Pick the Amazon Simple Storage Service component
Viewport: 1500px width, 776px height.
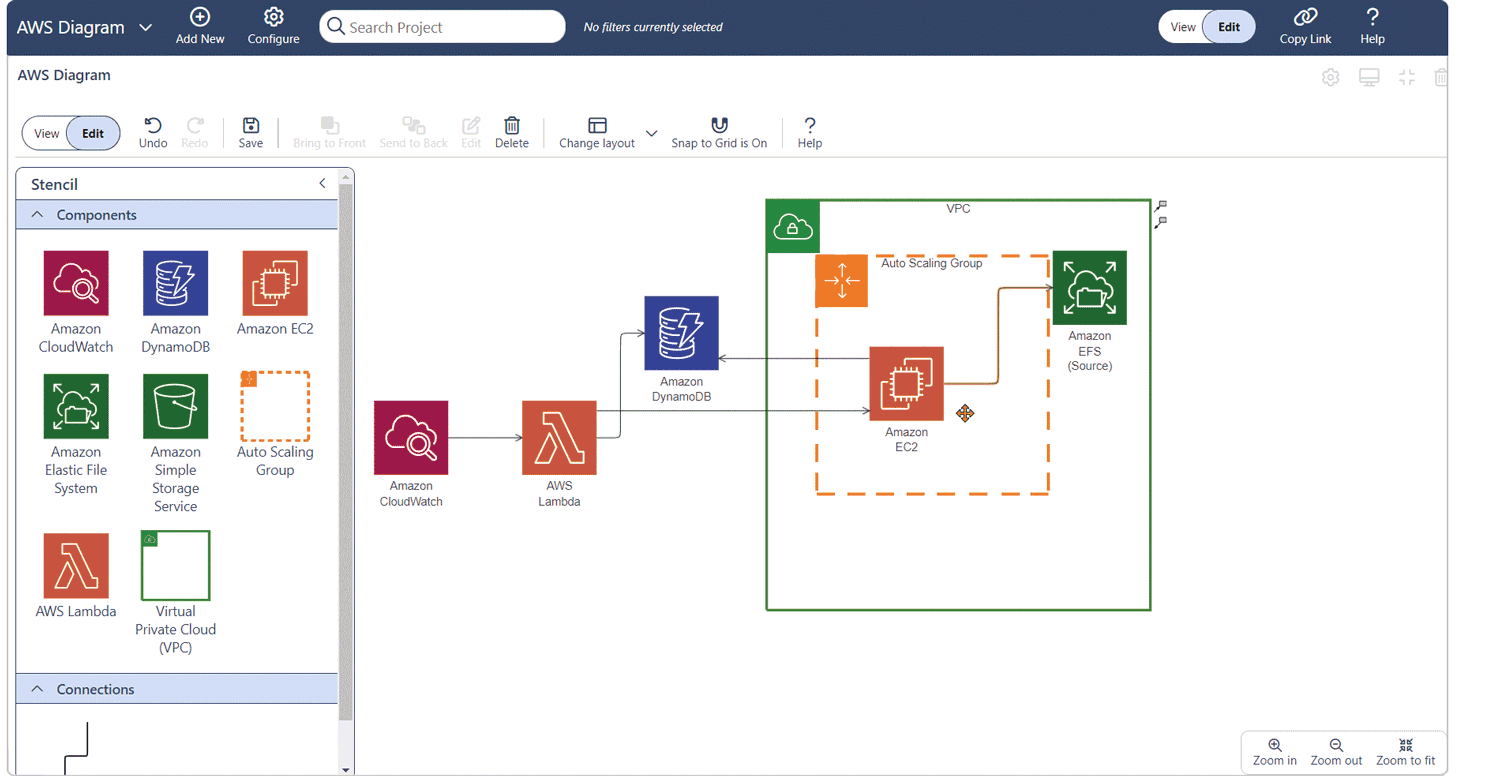tap(175, 406)
